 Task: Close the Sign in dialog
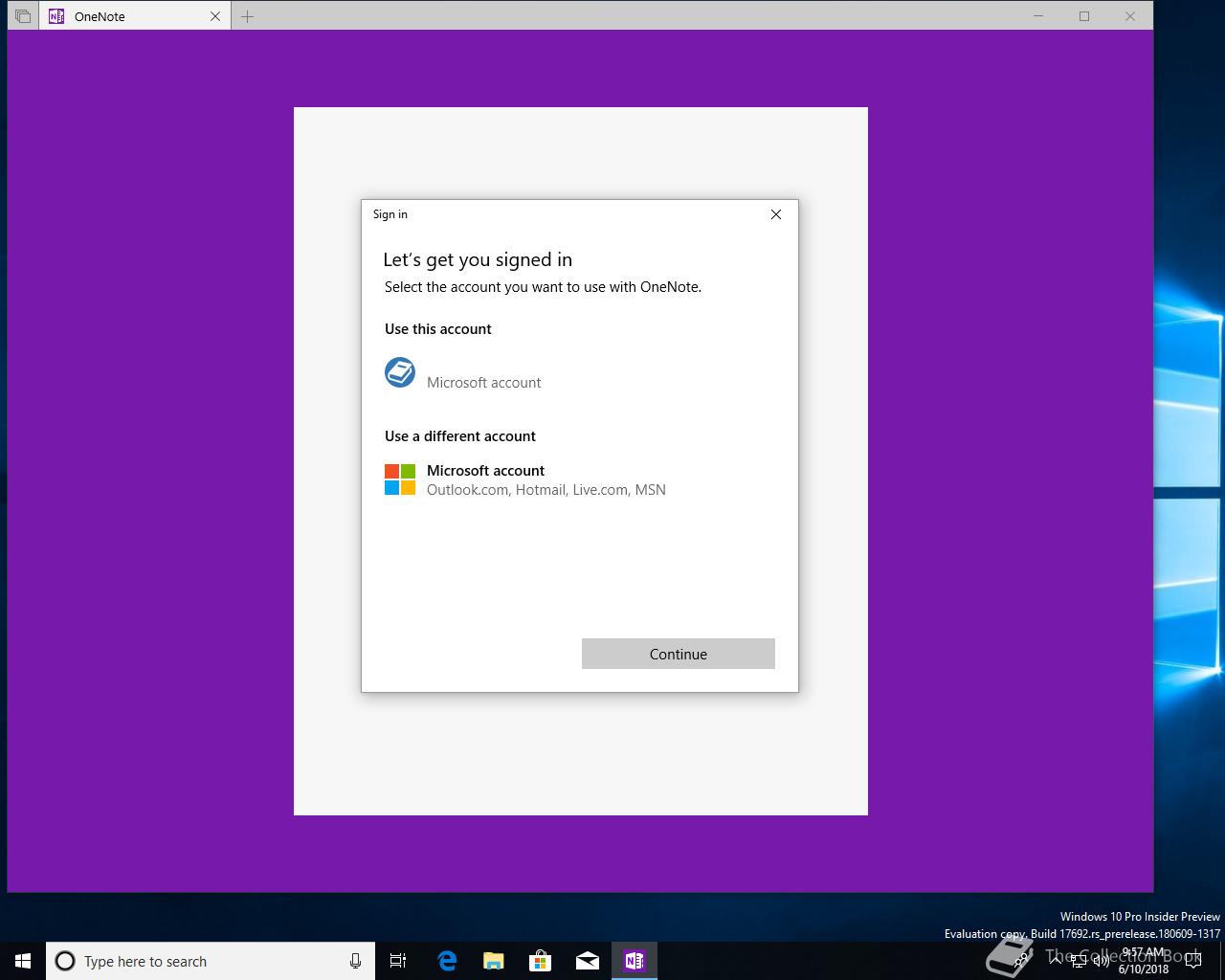click(776, 214)
